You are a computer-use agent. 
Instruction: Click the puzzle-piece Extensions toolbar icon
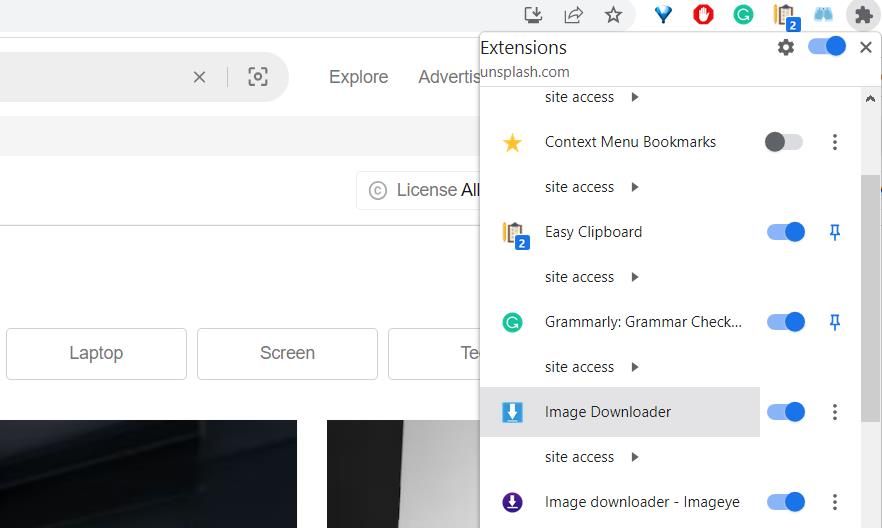click(x=863, y=15)
